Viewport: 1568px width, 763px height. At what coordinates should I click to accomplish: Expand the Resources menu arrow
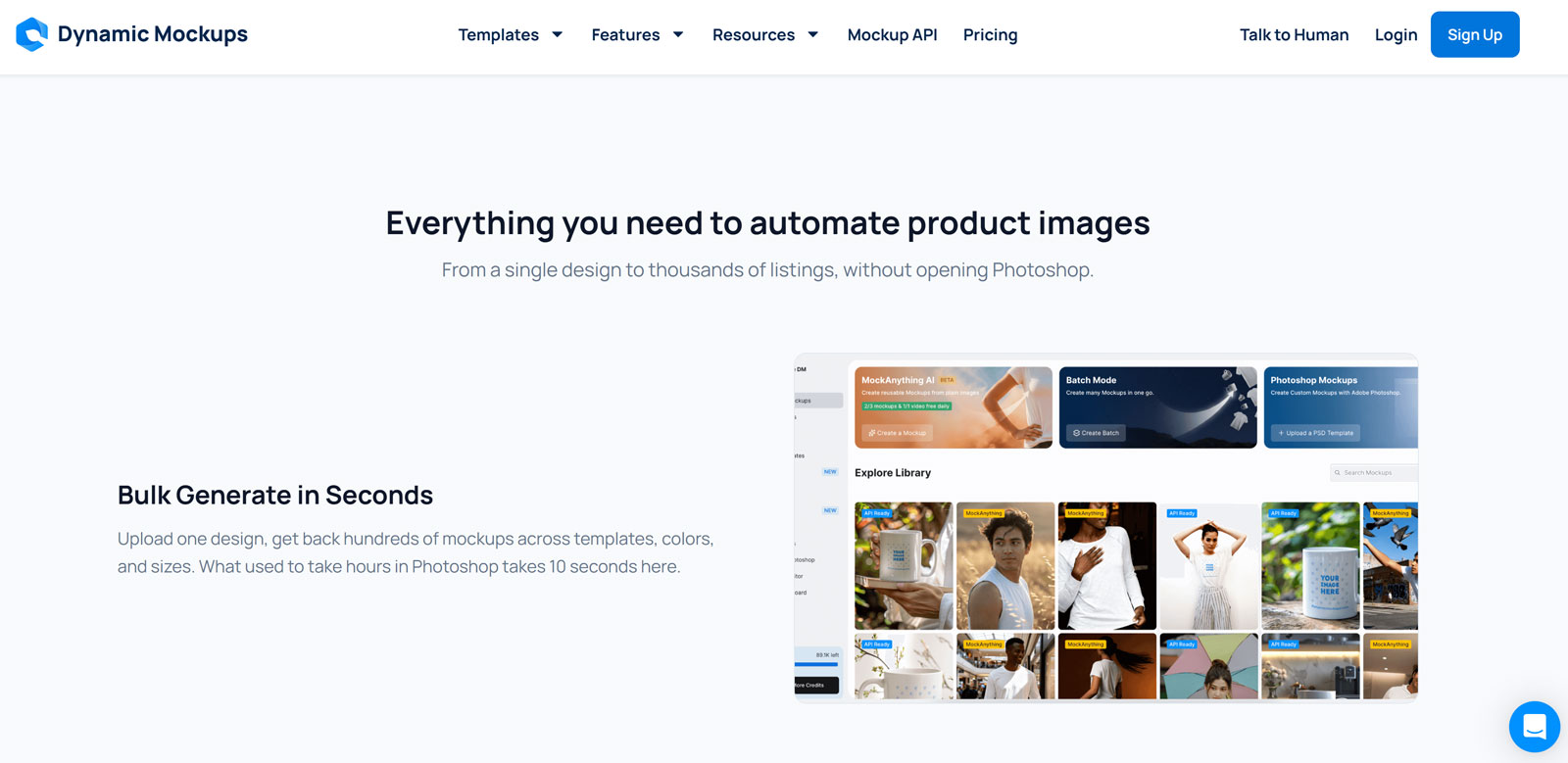(813, 34)
